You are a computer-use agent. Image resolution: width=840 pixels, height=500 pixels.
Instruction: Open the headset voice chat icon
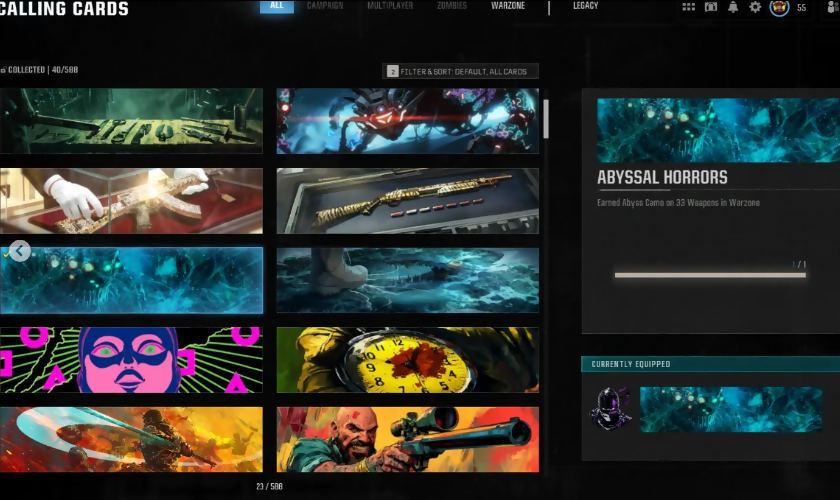pyautogui.click(x=711, y=7)
